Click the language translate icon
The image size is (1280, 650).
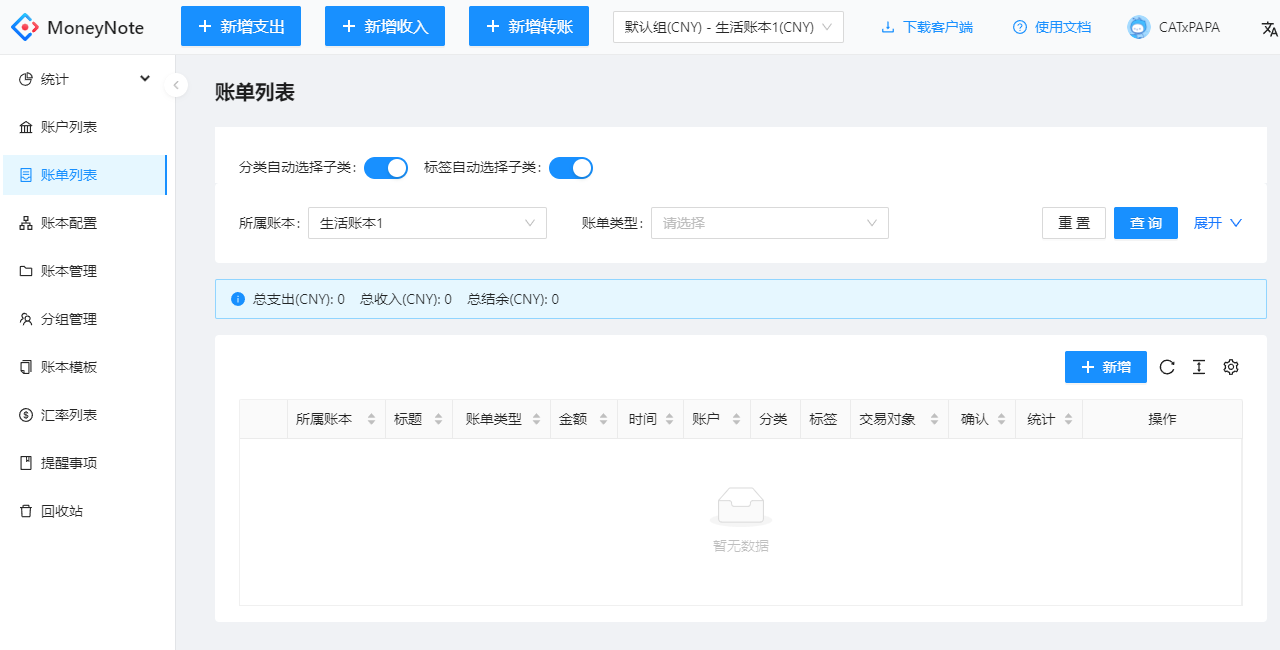coord(1270,28)
